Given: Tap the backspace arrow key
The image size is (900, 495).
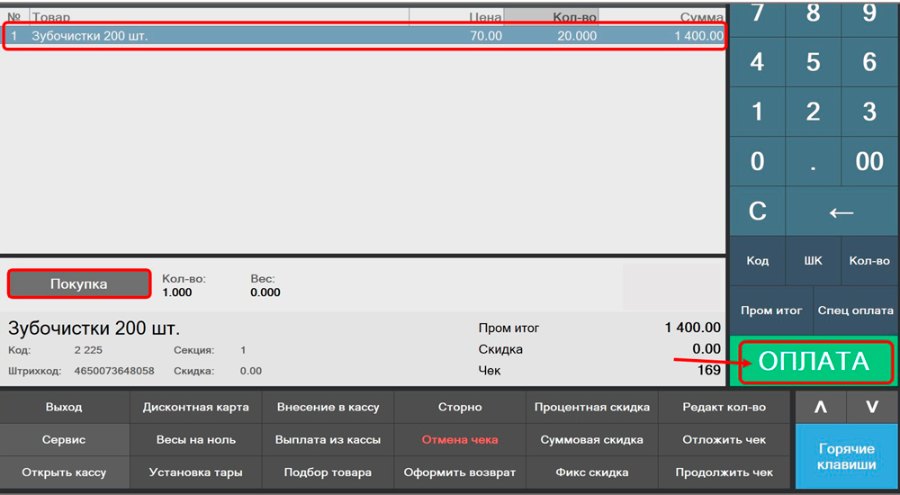Looking at the screenshot, I should (x=841, y=211).
